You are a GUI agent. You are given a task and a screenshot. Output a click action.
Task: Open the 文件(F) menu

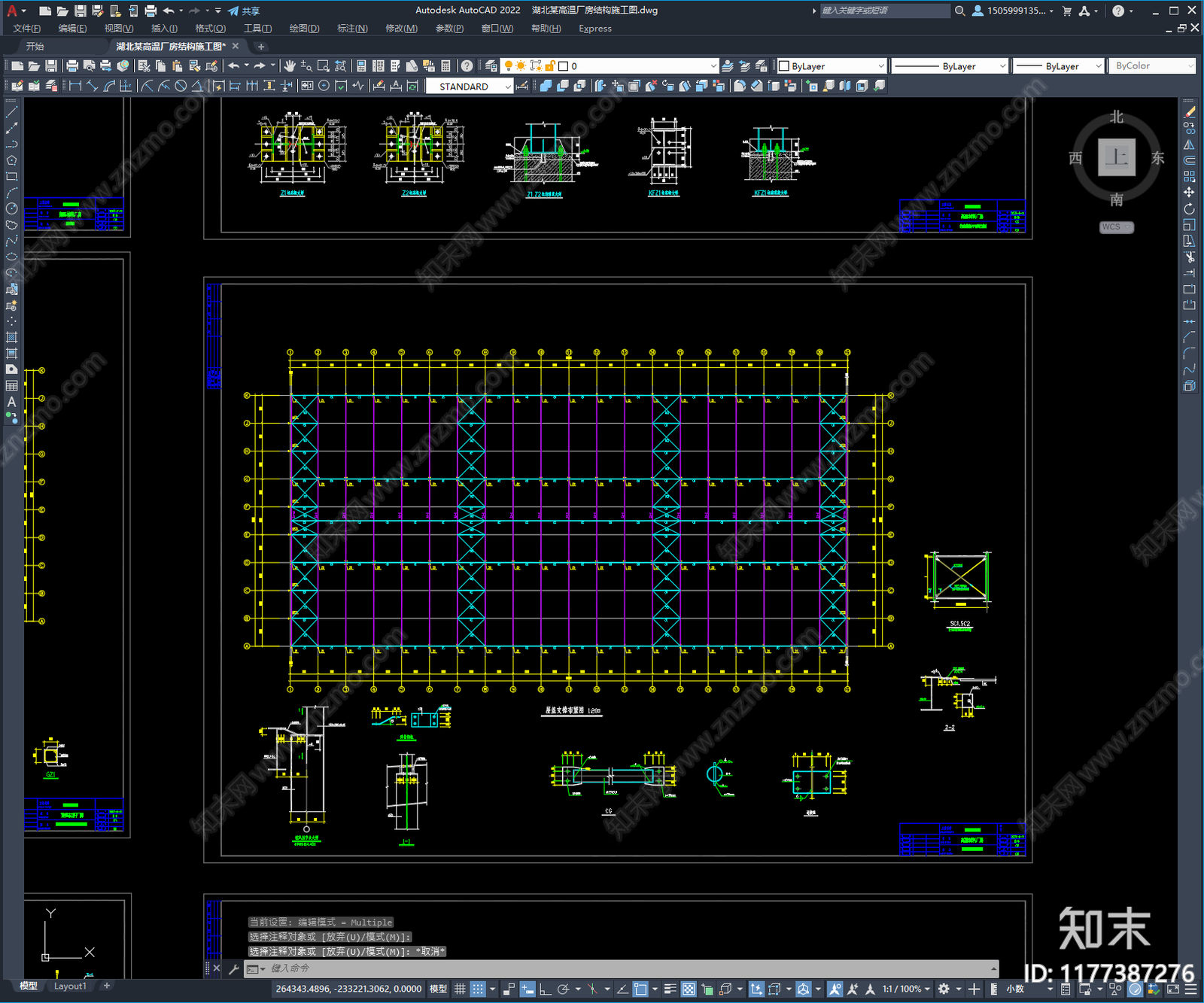click(26, 29)
